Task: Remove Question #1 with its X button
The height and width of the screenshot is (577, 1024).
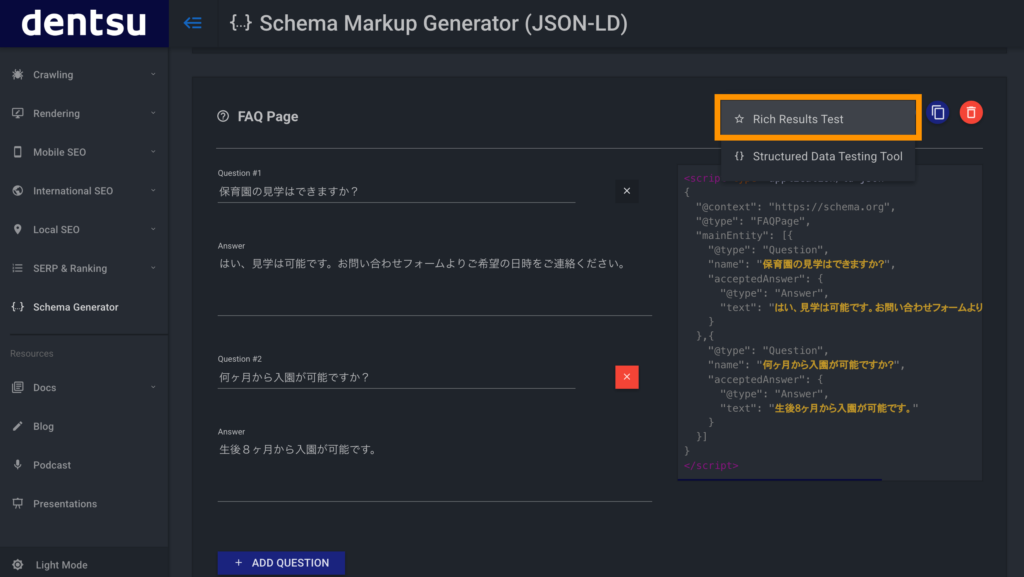Action: (627, 191)
